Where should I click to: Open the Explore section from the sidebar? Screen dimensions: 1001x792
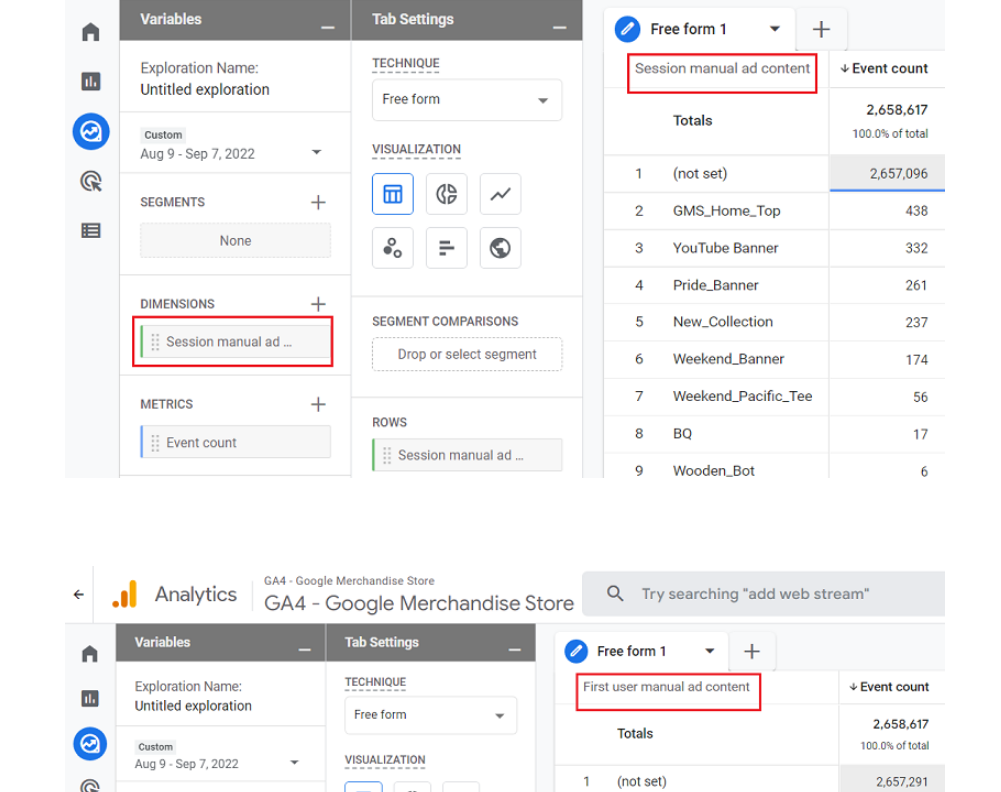coord(90,131)
